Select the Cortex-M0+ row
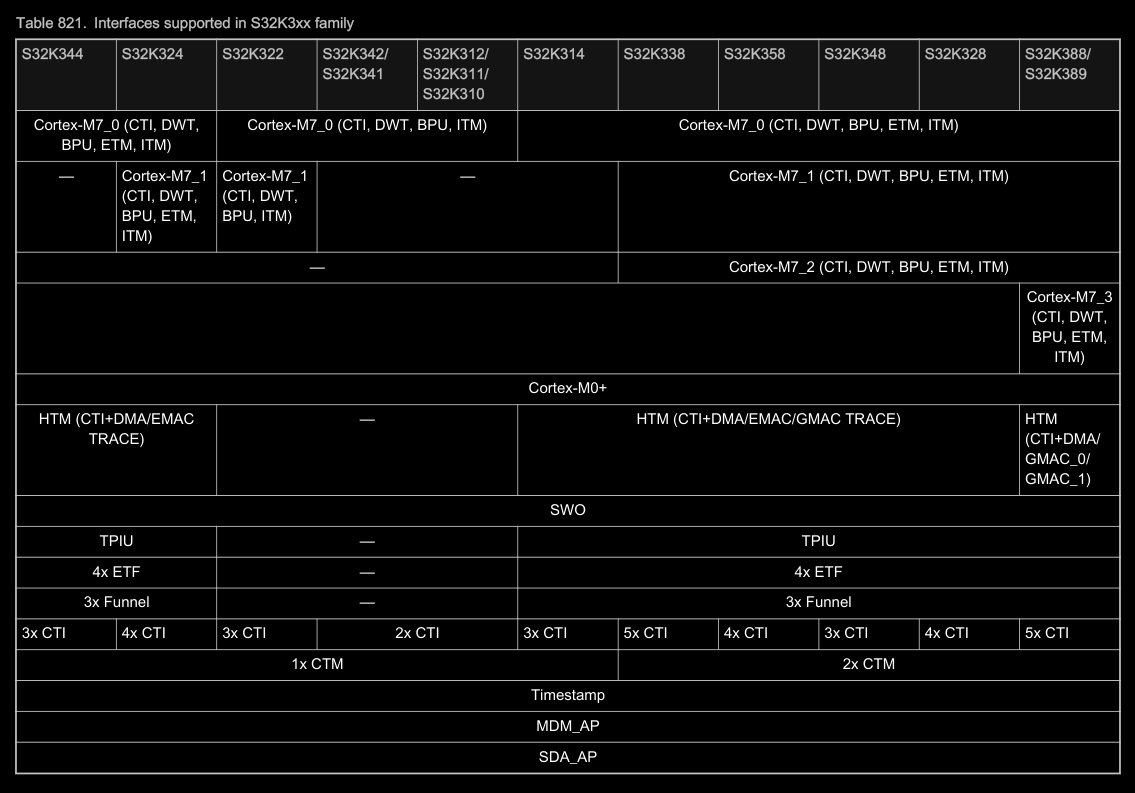The width and height of the screenshot is (1135, 793). (567, 388)
